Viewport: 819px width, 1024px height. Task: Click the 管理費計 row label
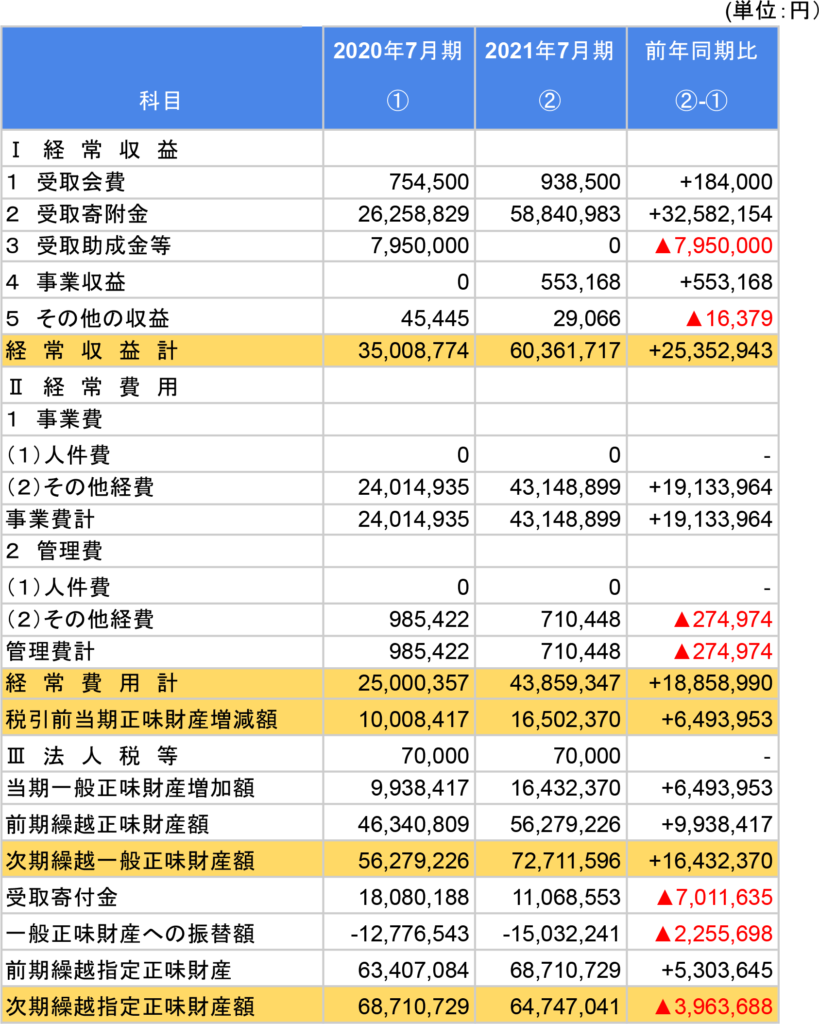(50, 651)
